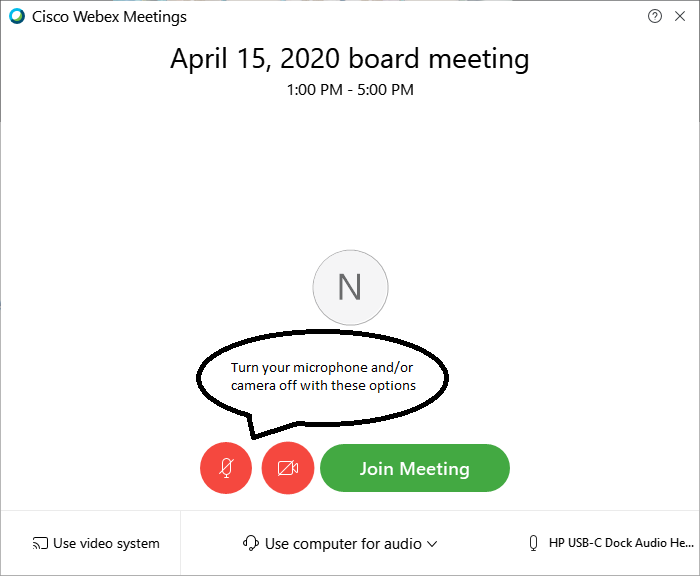Click the microphone icon near HP USB-C Dock
The width and height of the screenshot is (700, 576).
tap(533, 543)
